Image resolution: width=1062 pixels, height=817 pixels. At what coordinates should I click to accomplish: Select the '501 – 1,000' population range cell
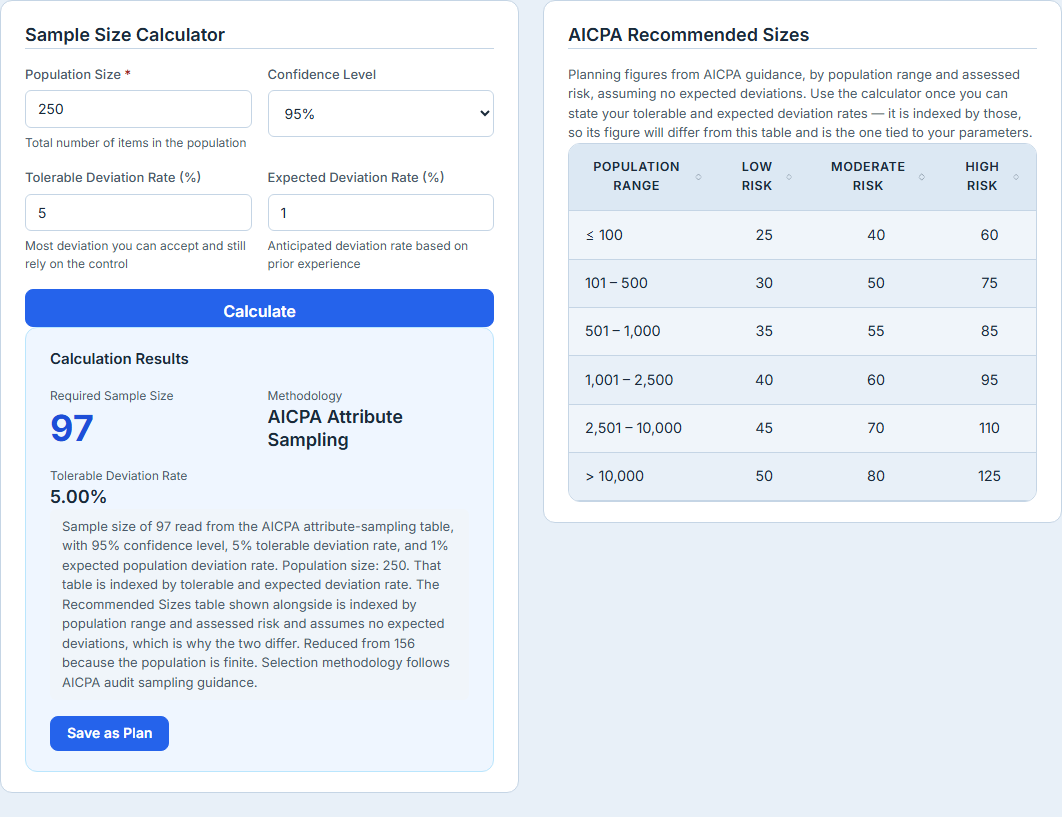tap(643, 331)
